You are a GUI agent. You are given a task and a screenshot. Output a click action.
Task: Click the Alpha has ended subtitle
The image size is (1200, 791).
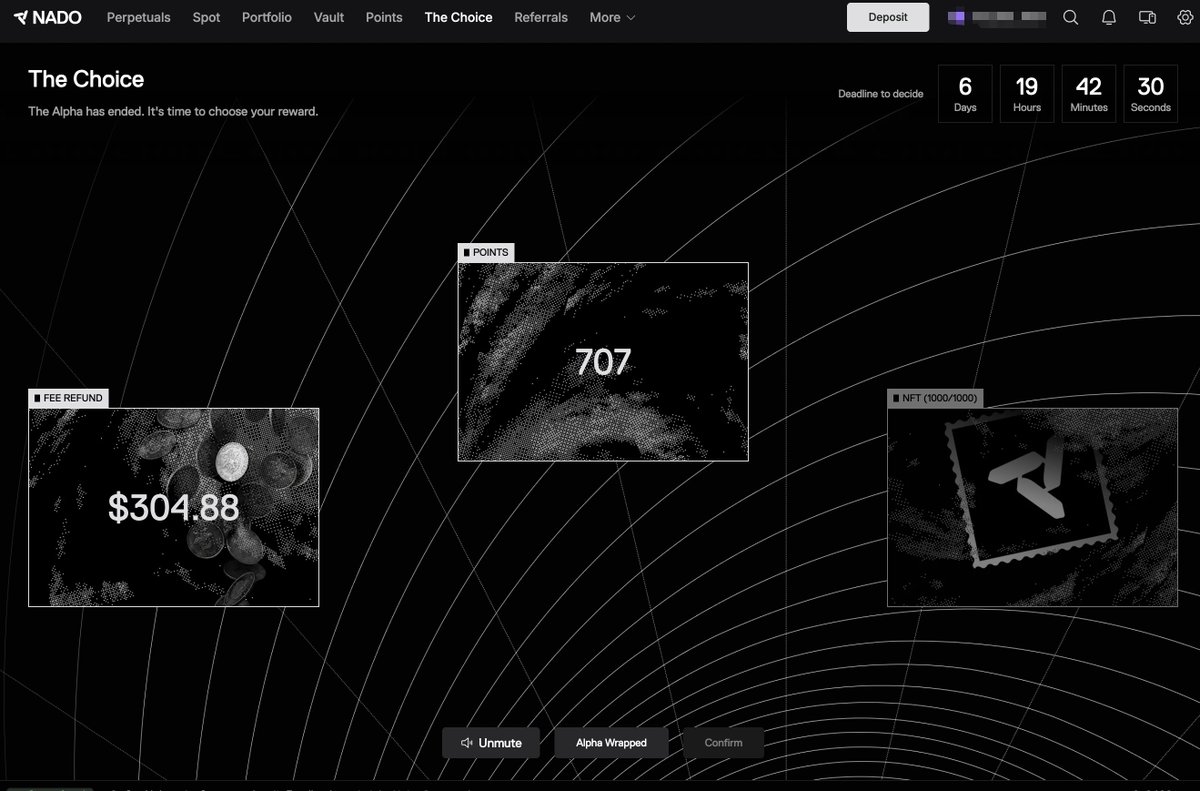point(173,111)
